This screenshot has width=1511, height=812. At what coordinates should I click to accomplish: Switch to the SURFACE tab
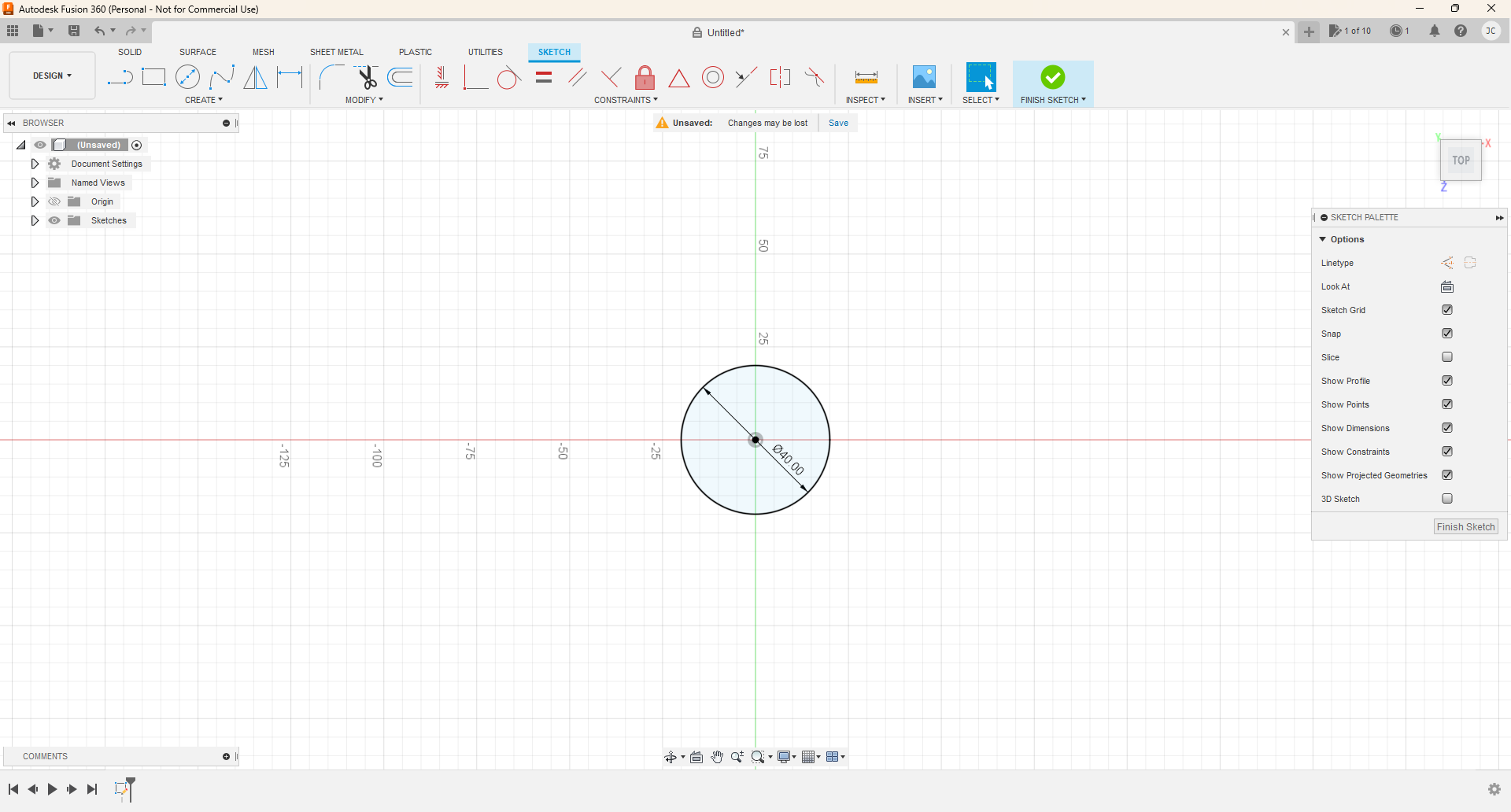click(198, 52)
